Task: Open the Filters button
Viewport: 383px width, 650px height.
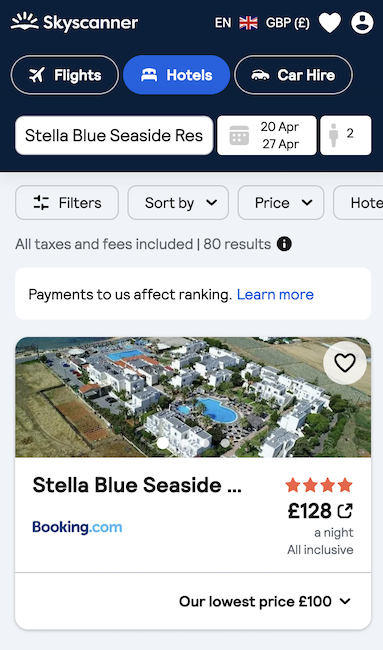Action: click(x=67, y=203)
